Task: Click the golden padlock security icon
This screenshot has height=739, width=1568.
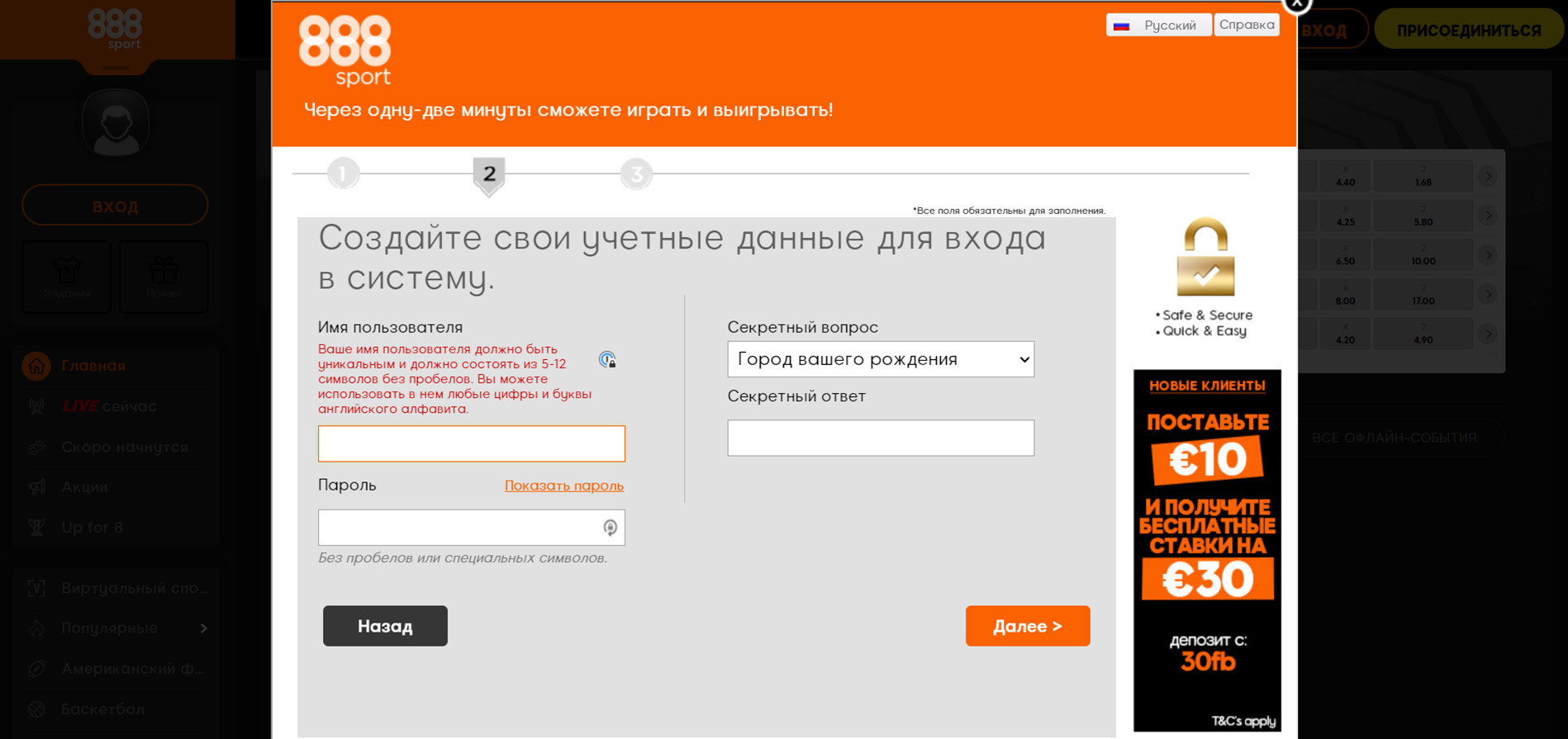Action: coord(1205,258)
